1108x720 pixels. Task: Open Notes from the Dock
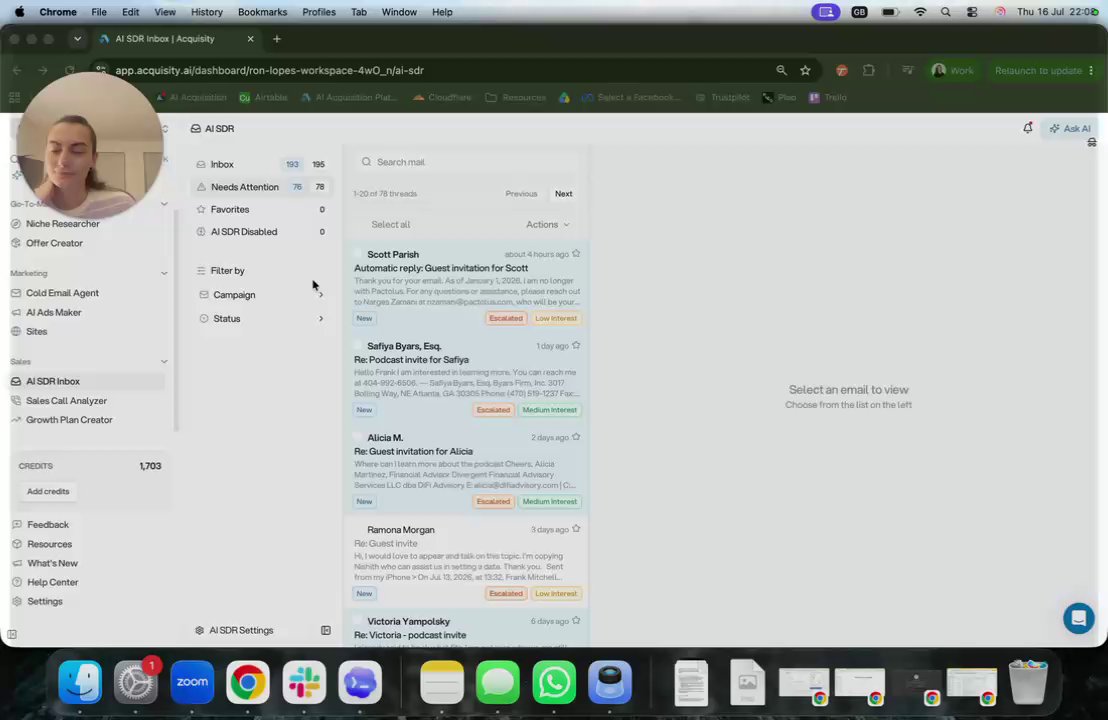(x=442, y=682)
